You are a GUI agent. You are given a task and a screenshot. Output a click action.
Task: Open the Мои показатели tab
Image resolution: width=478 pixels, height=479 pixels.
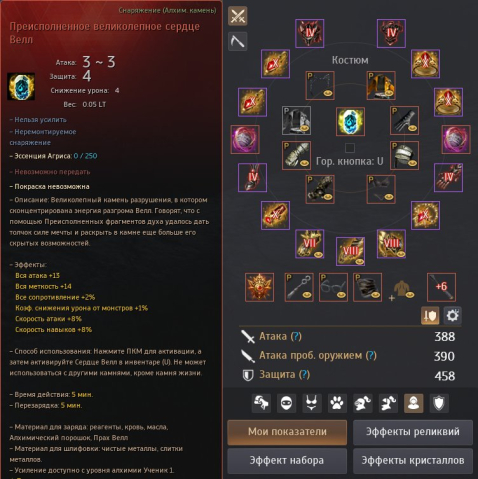[x=287, y=432]
